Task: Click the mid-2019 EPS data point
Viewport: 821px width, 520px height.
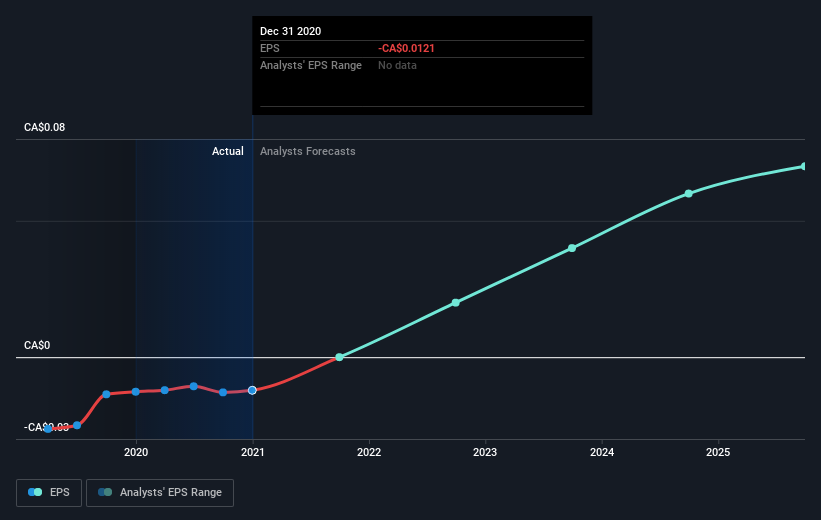Action: click(77, 425)
